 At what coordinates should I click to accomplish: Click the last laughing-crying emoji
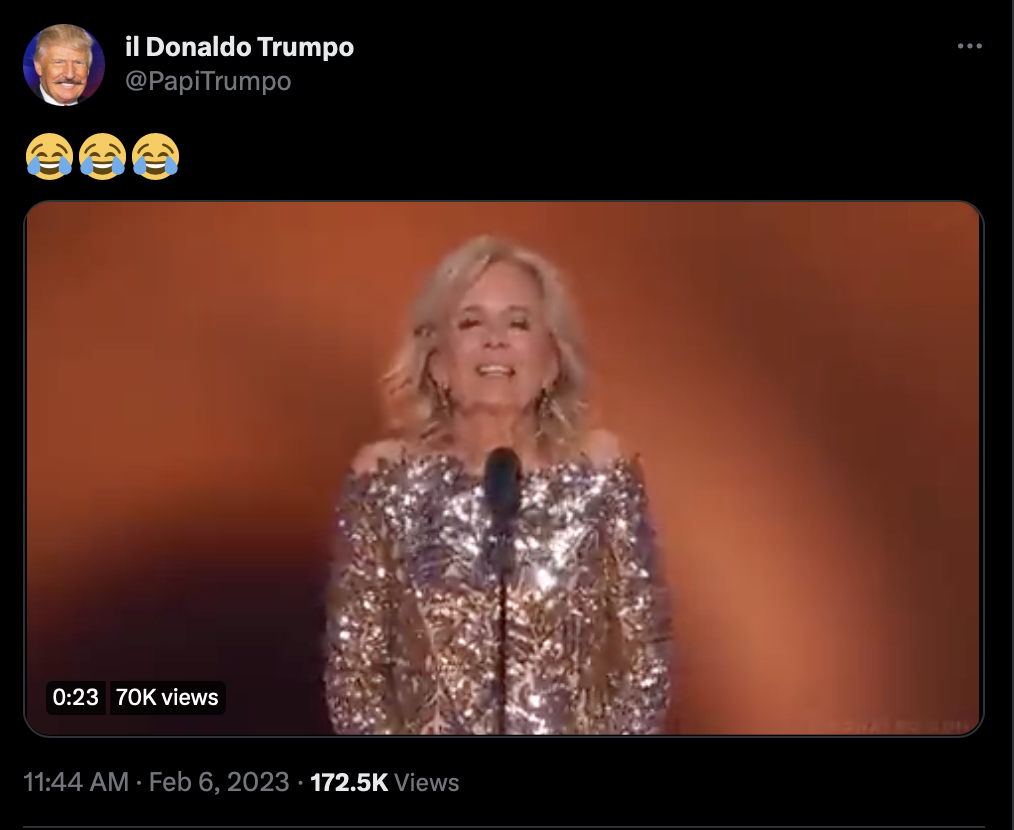[x=155, y=157]
